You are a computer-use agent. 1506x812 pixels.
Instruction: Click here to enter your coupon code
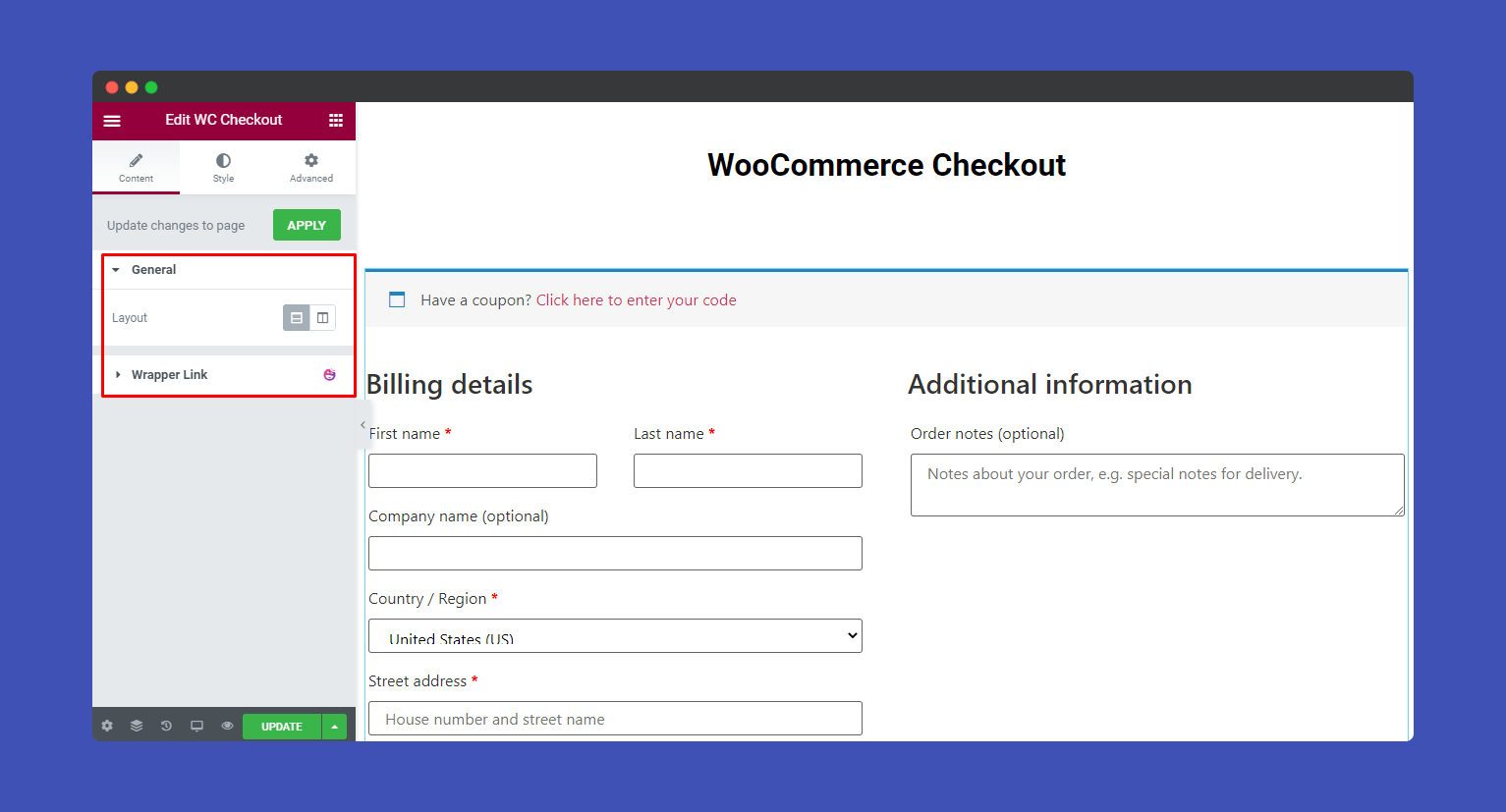click(636, 300)
